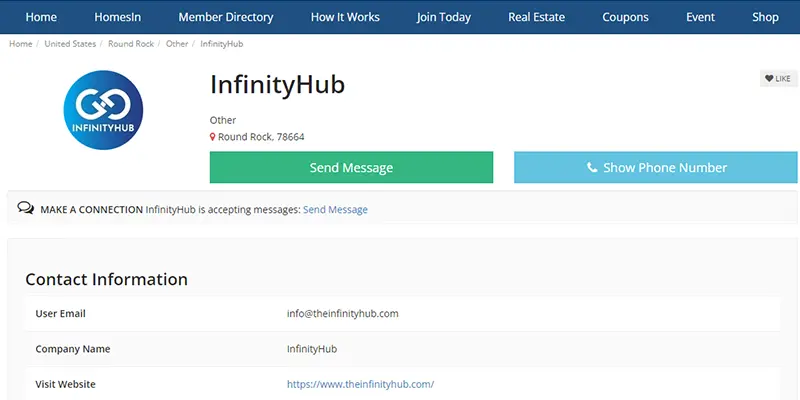
Task: Click the red location pin icon
Action: point(213,137)
